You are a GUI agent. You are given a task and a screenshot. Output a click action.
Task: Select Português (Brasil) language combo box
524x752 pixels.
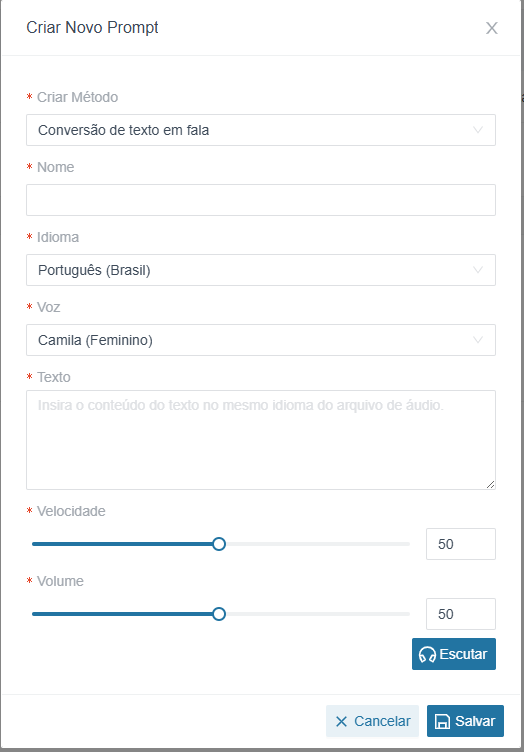pos(261,270)
